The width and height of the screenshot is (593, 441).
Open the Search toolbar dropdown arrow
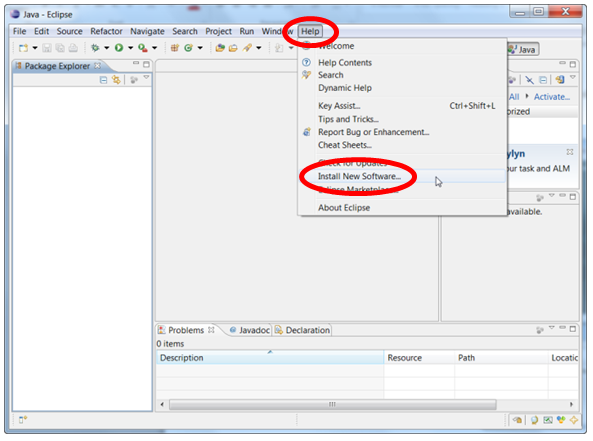(259, 48)
